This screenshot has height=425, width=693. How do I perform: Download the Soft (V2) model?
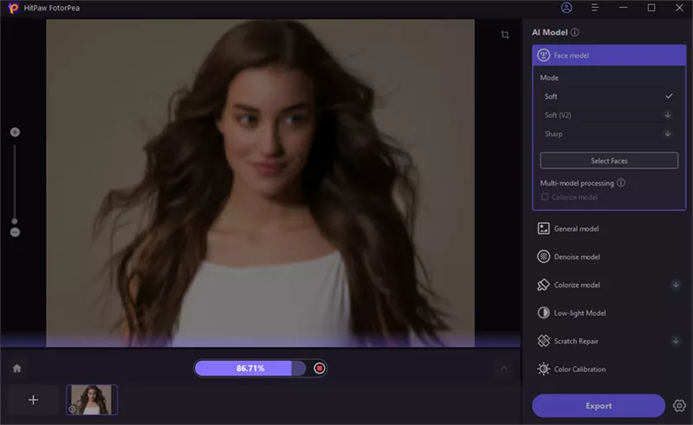click(668, 115)
